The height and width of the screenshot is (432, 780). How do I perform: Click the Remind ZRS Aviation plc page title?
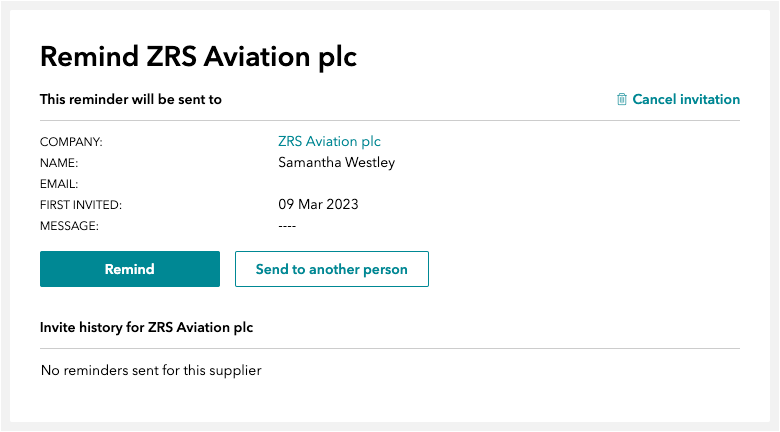click(x=198, y=56)
